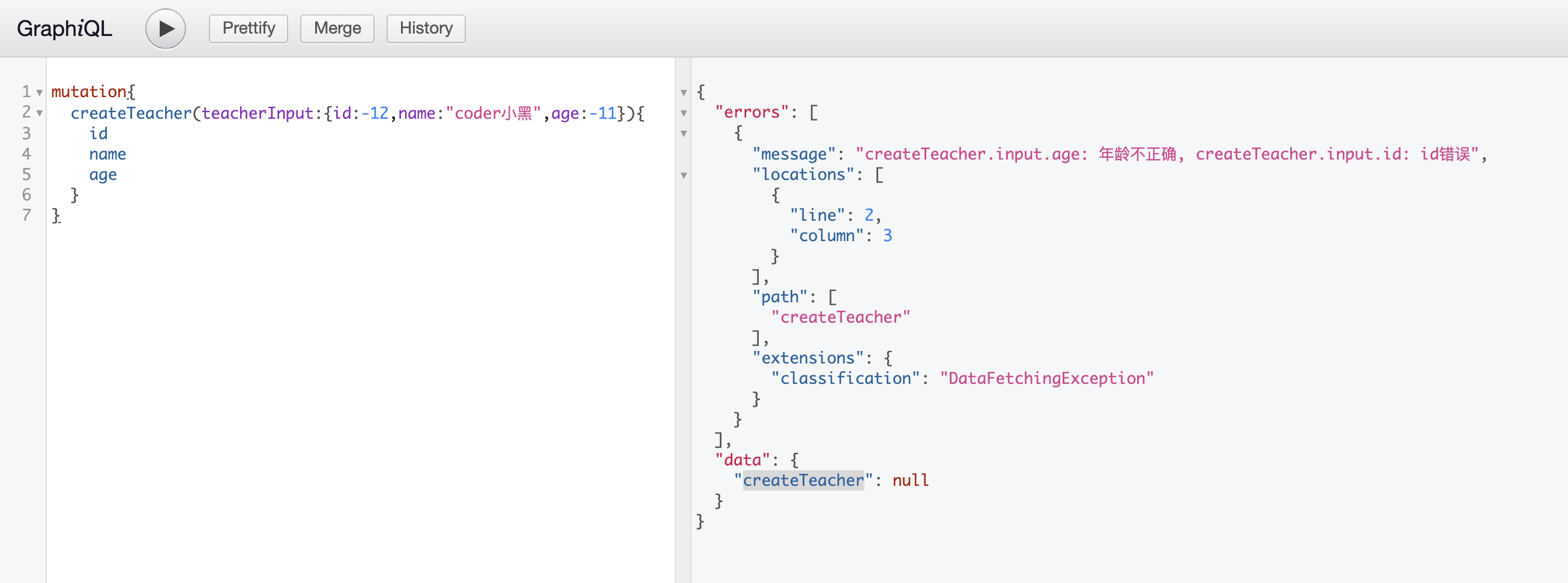The height and width of the screenshot is (583, 1568).
Task: Click line number 7 in the editor gutter
Action: [26, 215]
